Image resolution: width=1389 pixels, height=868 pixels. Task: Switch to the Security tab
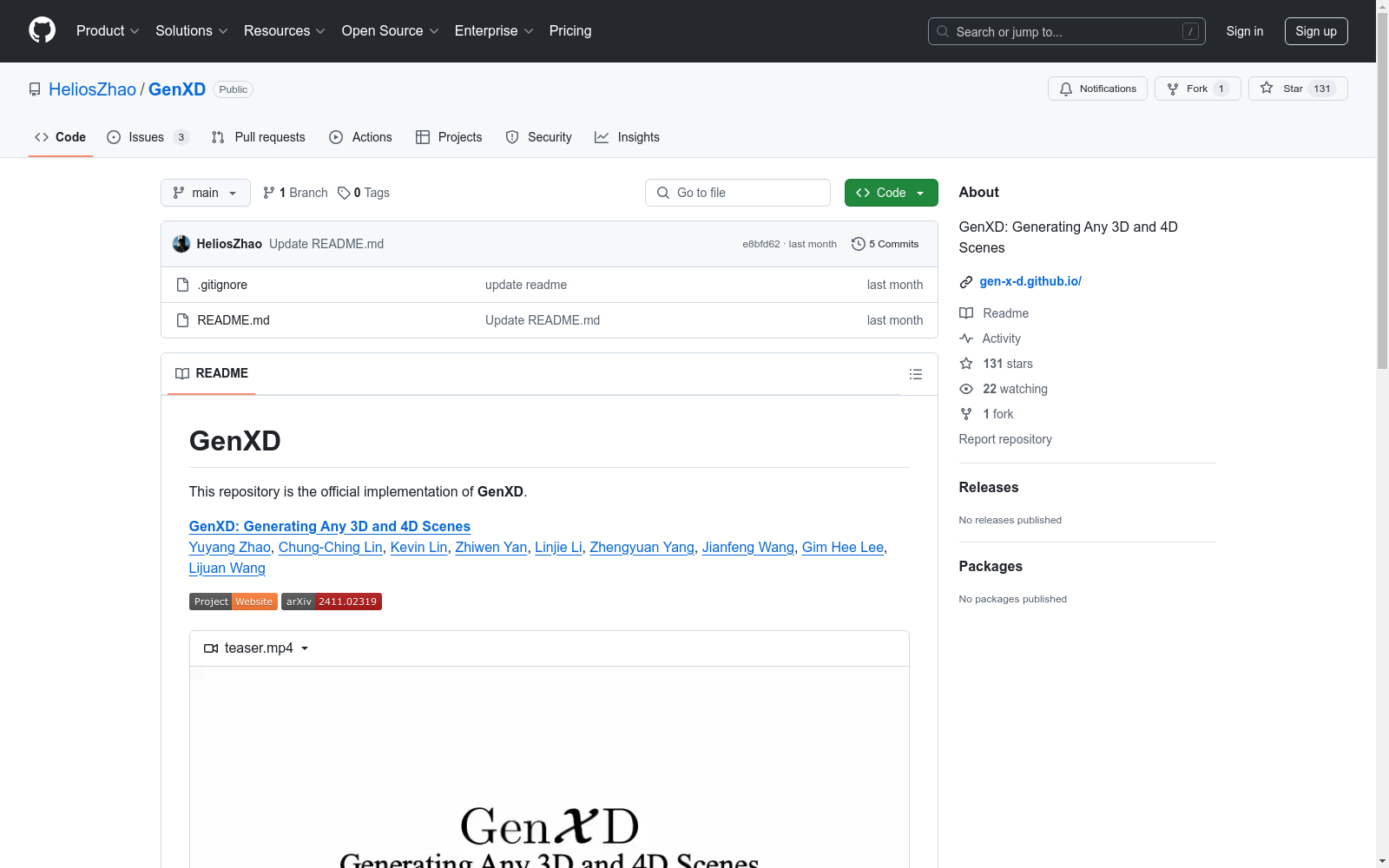[x=538, y=137]
